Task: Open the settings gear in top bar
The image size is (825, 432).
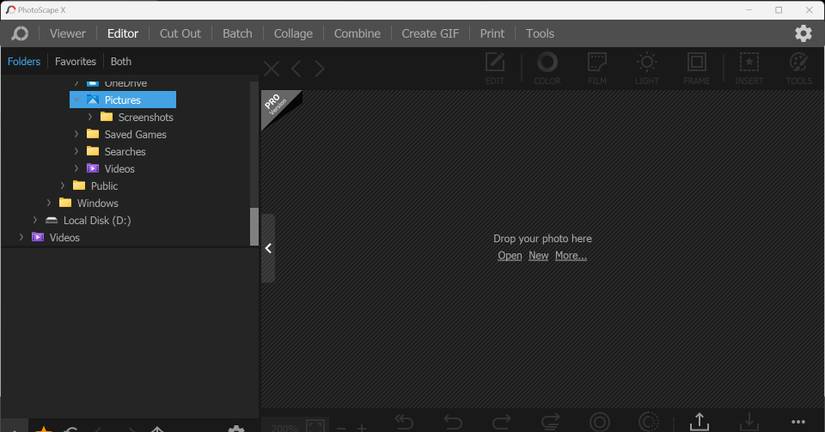Action: tap(803, 34)
